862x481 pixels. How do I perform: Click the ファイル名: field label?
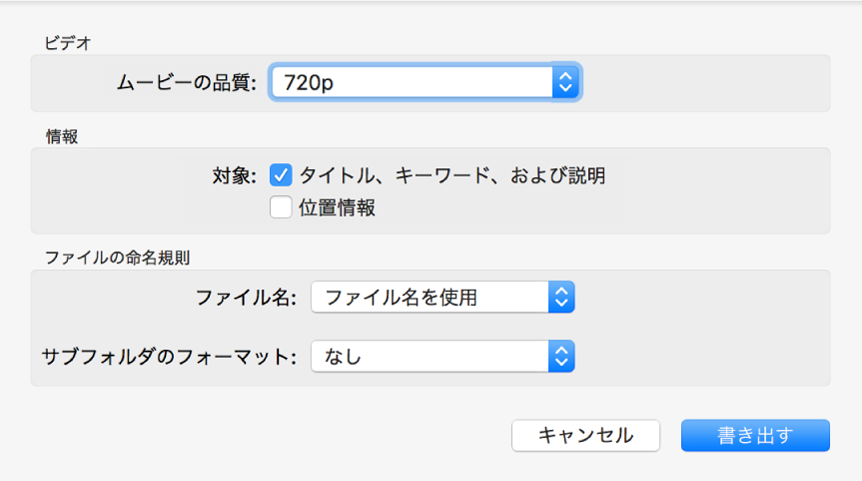click(x=246, y=297)
